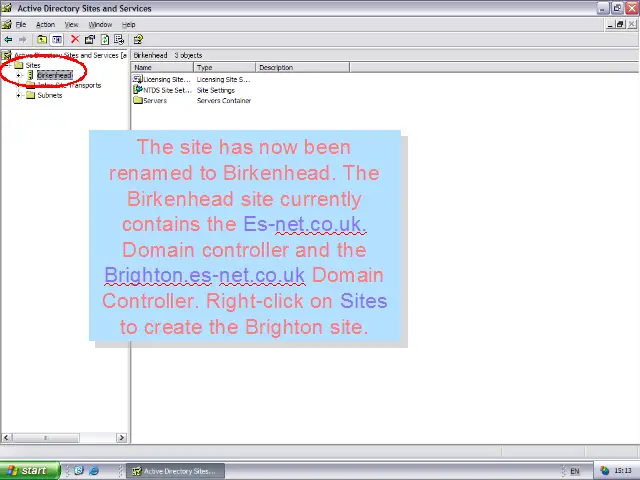Click the 'Servers Container' type cell

click(x=224, y=100)
